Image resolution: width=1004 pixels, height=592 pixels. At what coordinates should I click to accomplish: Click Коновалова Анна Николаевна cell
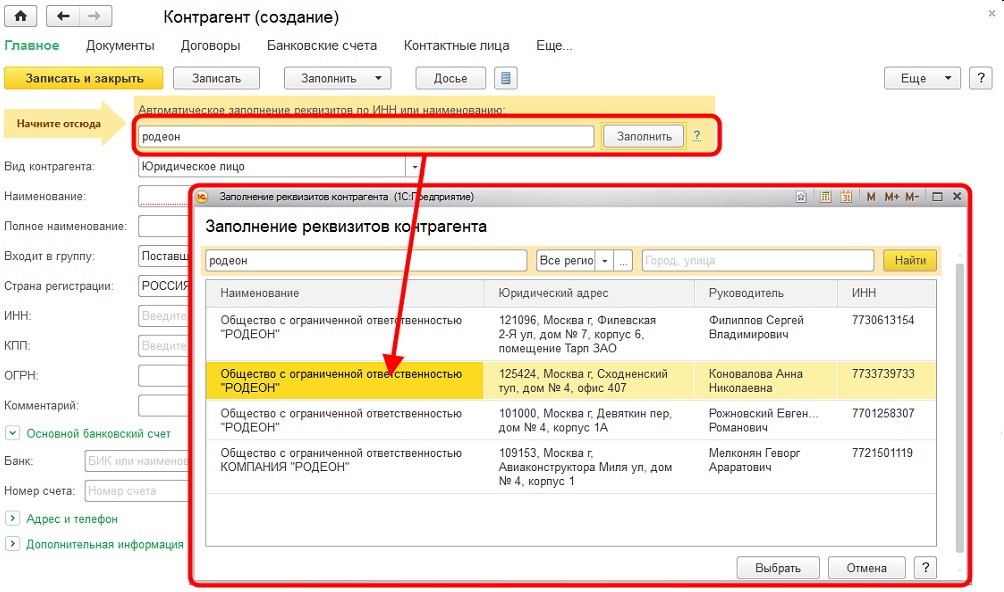(x=766, y=381)
